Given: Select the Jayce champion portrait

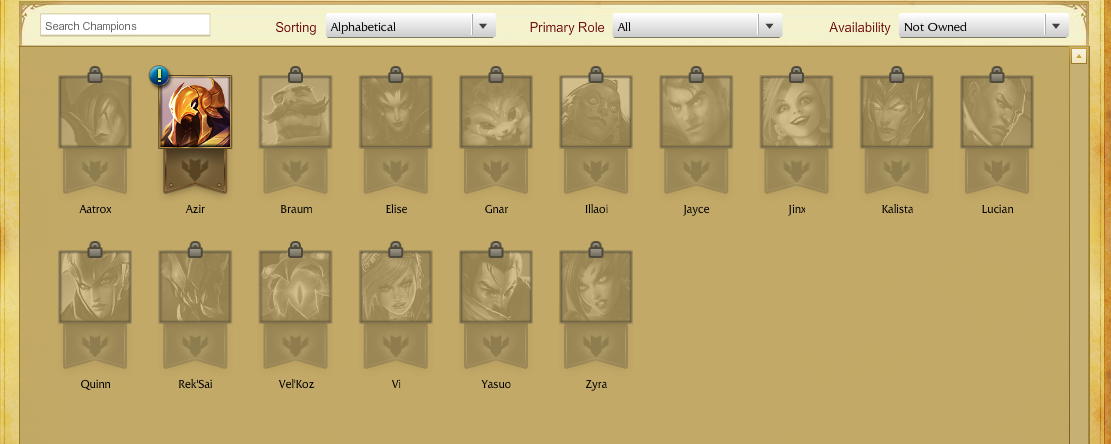Looking at the screenshot, I should [x=696, y=112].
